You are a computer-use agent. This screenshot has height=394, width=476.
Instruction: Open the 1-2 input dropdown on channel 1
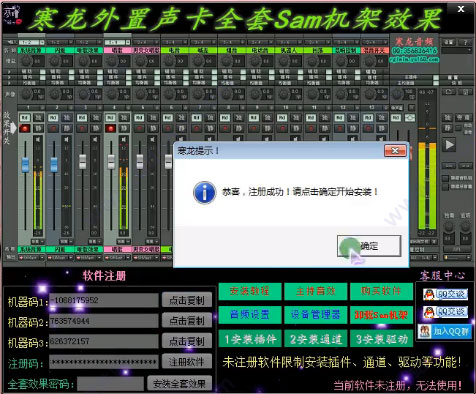[32, 42]
